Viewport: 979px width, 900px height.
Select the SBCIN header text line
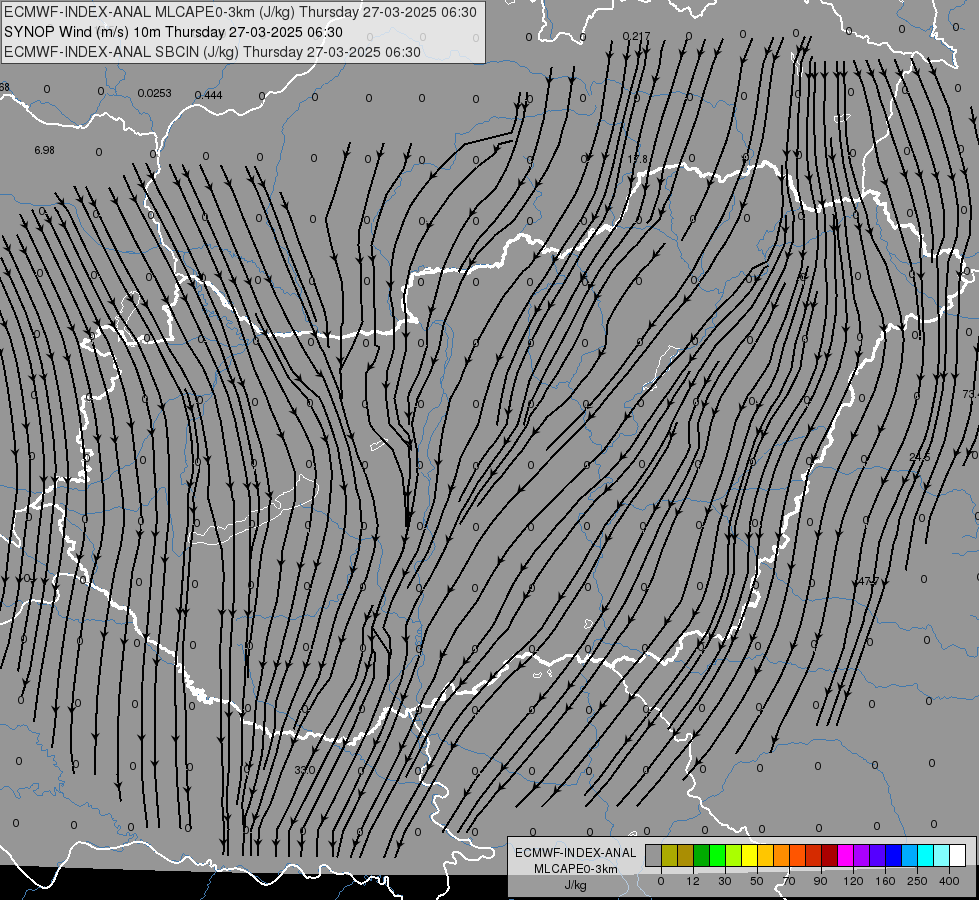(212, 52)
